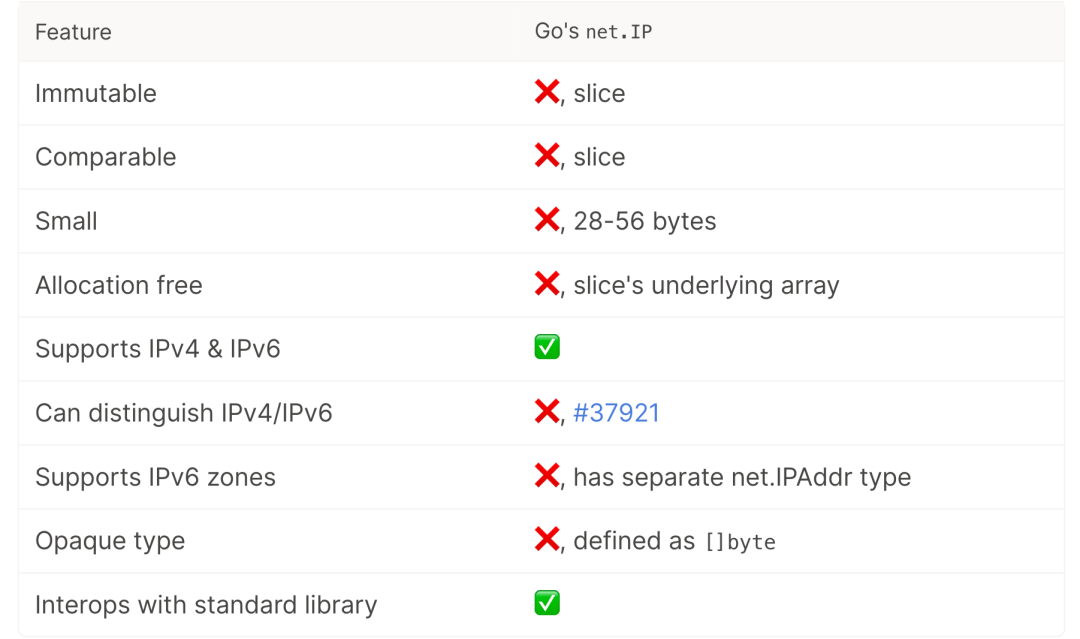Click the red X in the Immutable row

point(547,93)
